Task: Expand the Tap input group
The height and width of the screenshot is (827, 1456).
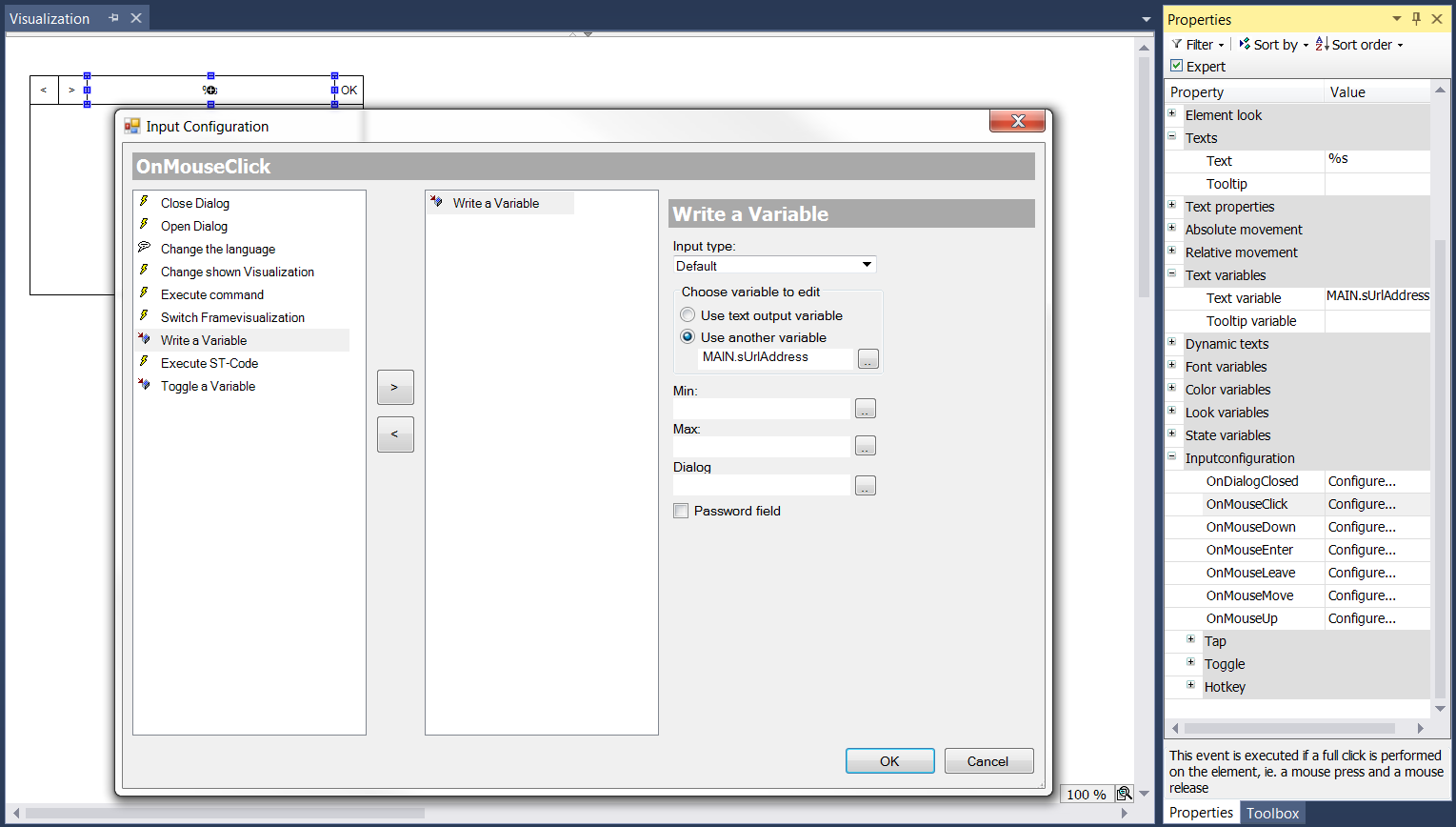Action: 1190,640
